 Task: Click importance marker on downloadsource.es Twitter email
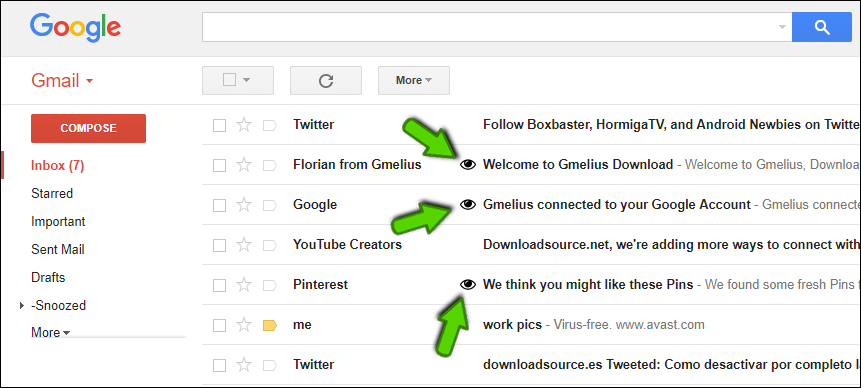pos(270,365)
